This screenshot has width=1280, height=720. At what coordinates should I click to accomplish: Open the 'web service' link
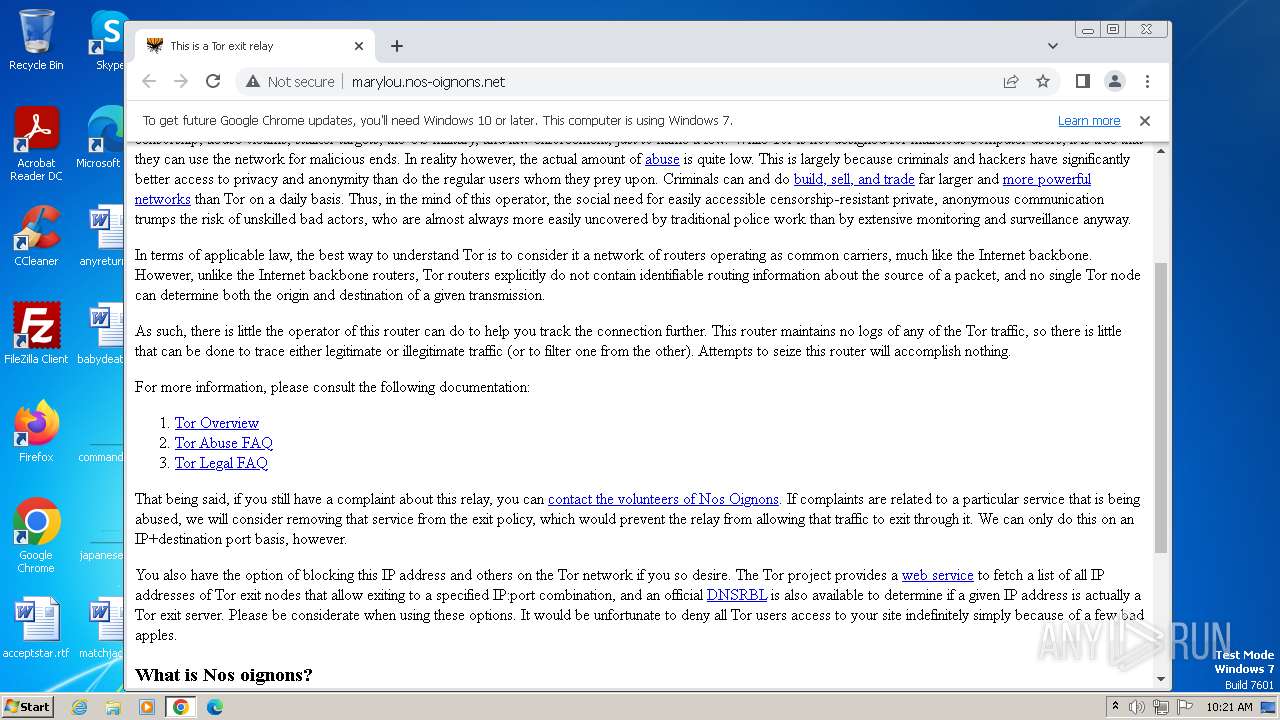[x=938, y=575]
